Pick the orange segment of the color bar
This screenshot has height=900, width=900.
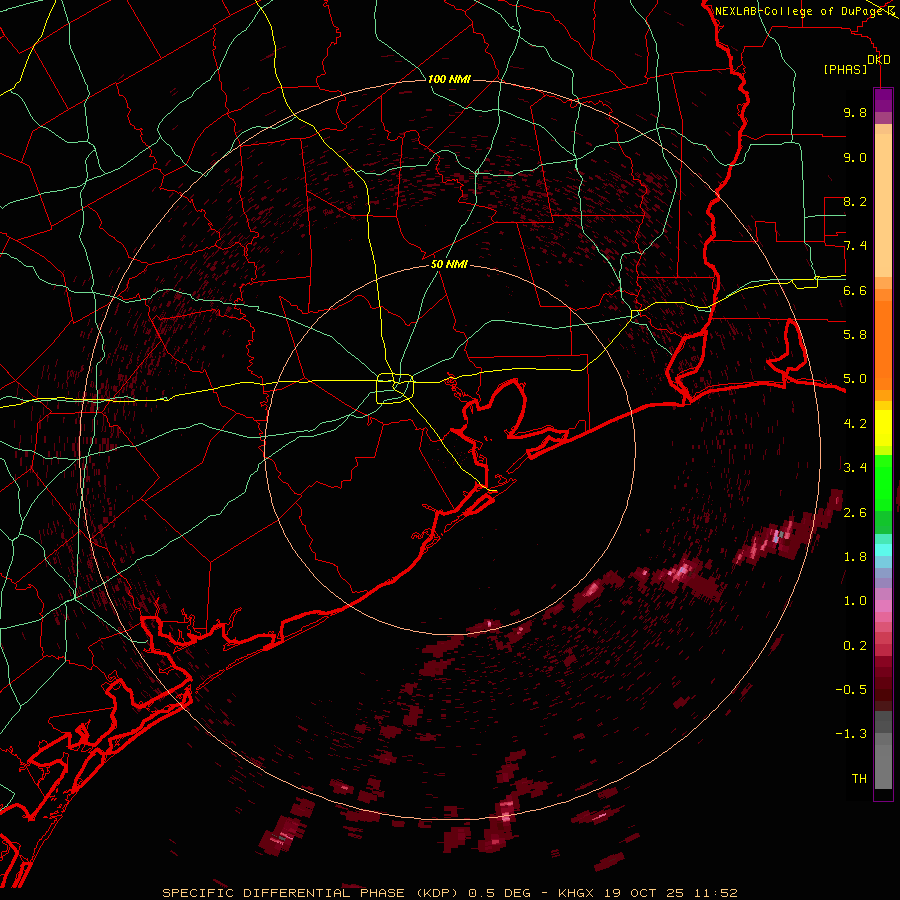pos(883,344)
